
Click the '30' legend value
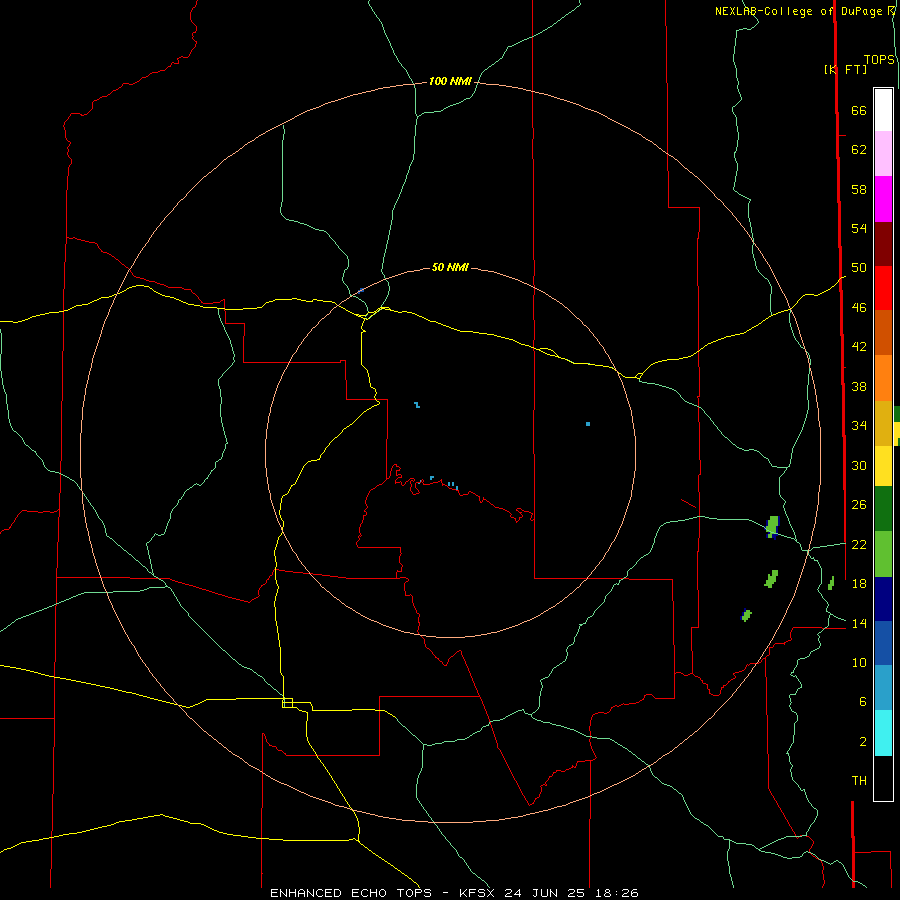pos(859,465)
